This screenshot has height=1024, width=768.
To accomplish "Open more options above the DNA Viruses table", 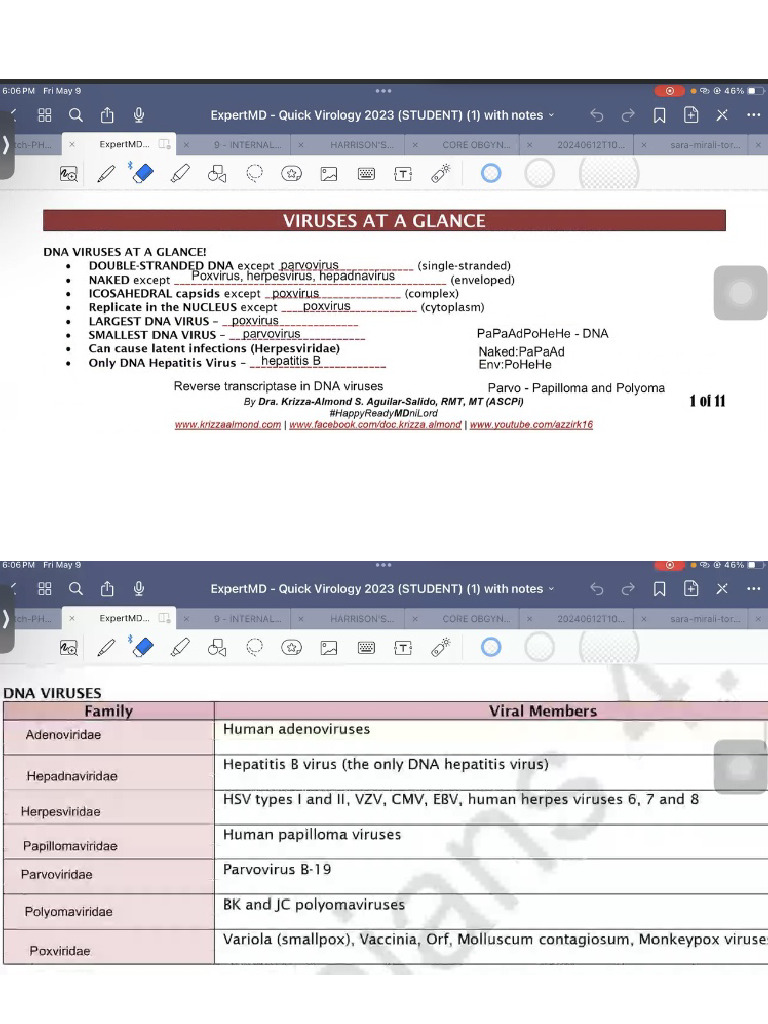I will [x=754, y=588].
